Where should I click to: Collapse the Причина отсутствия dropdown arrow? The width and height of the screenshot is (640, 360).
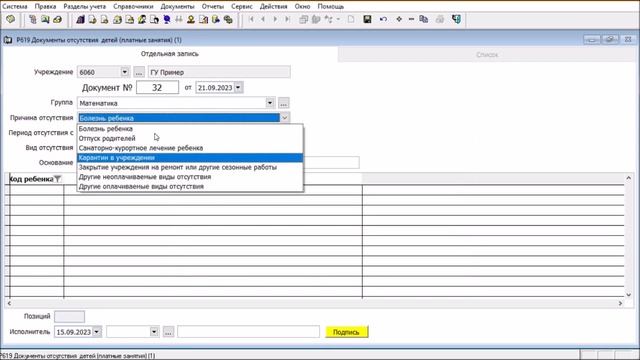[x=284, y=118]
